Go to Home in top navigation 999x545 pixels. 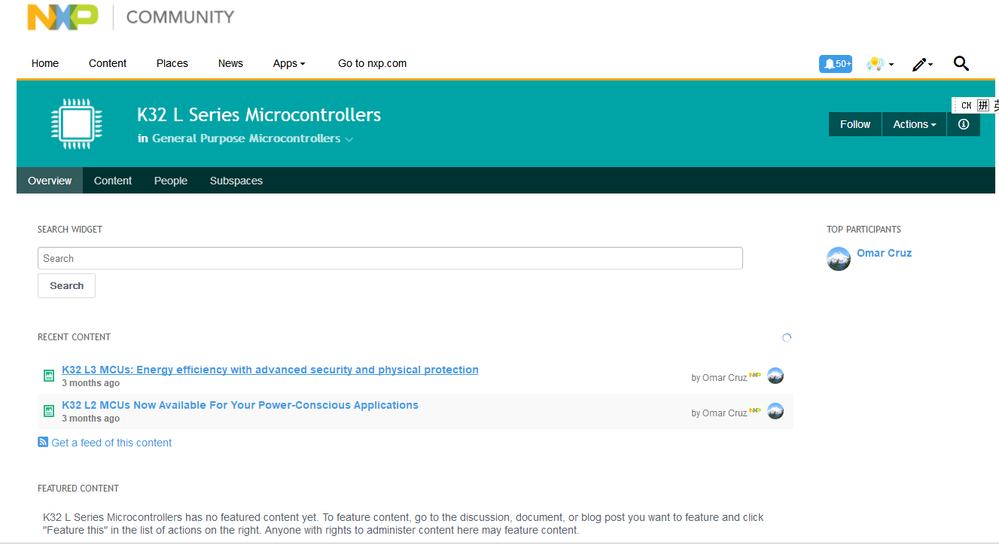[45, 64]
